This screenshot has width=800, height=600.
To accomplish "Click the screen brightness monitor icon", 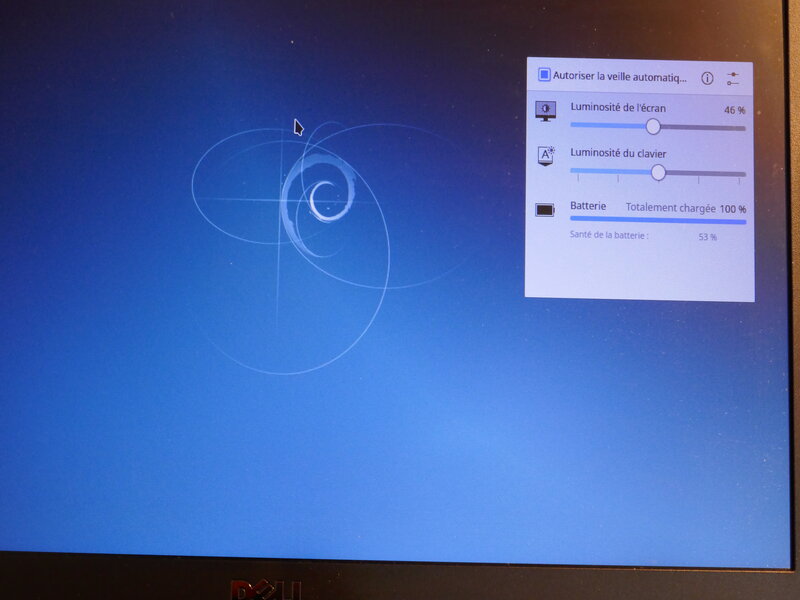I will (545, 111).
